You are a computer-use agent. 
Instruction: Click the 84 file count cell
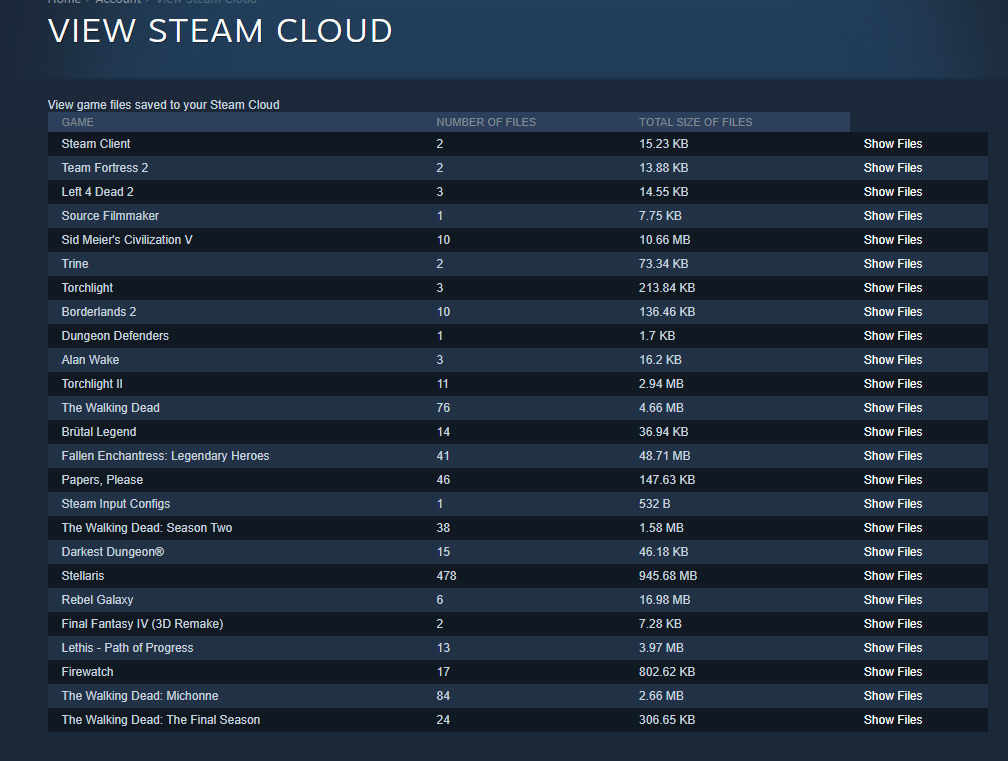[x=443, y=695]
